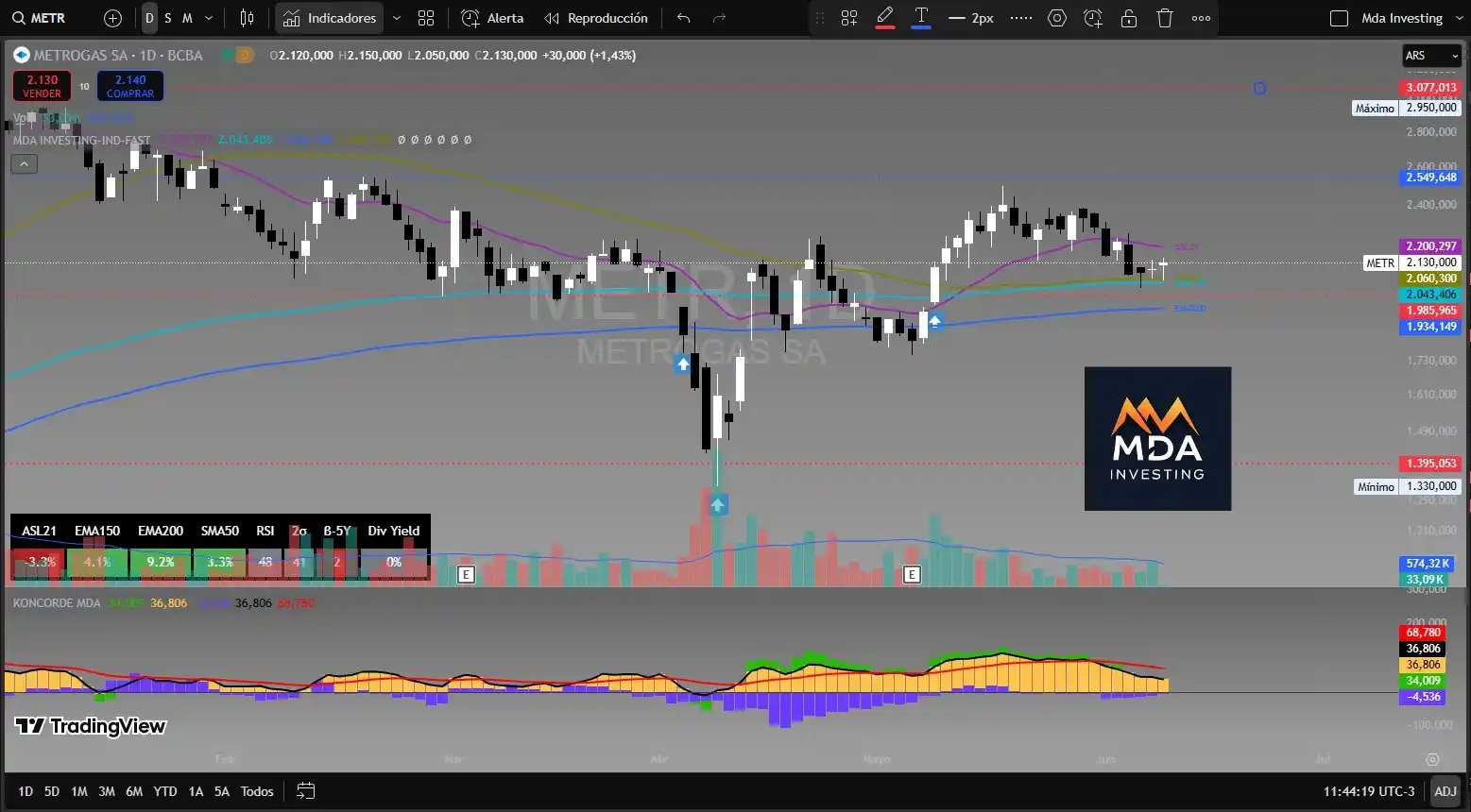Open the candlestick chart type selector
The height and width of the screenshot is (812, 1471).
(x=248, y=18)
